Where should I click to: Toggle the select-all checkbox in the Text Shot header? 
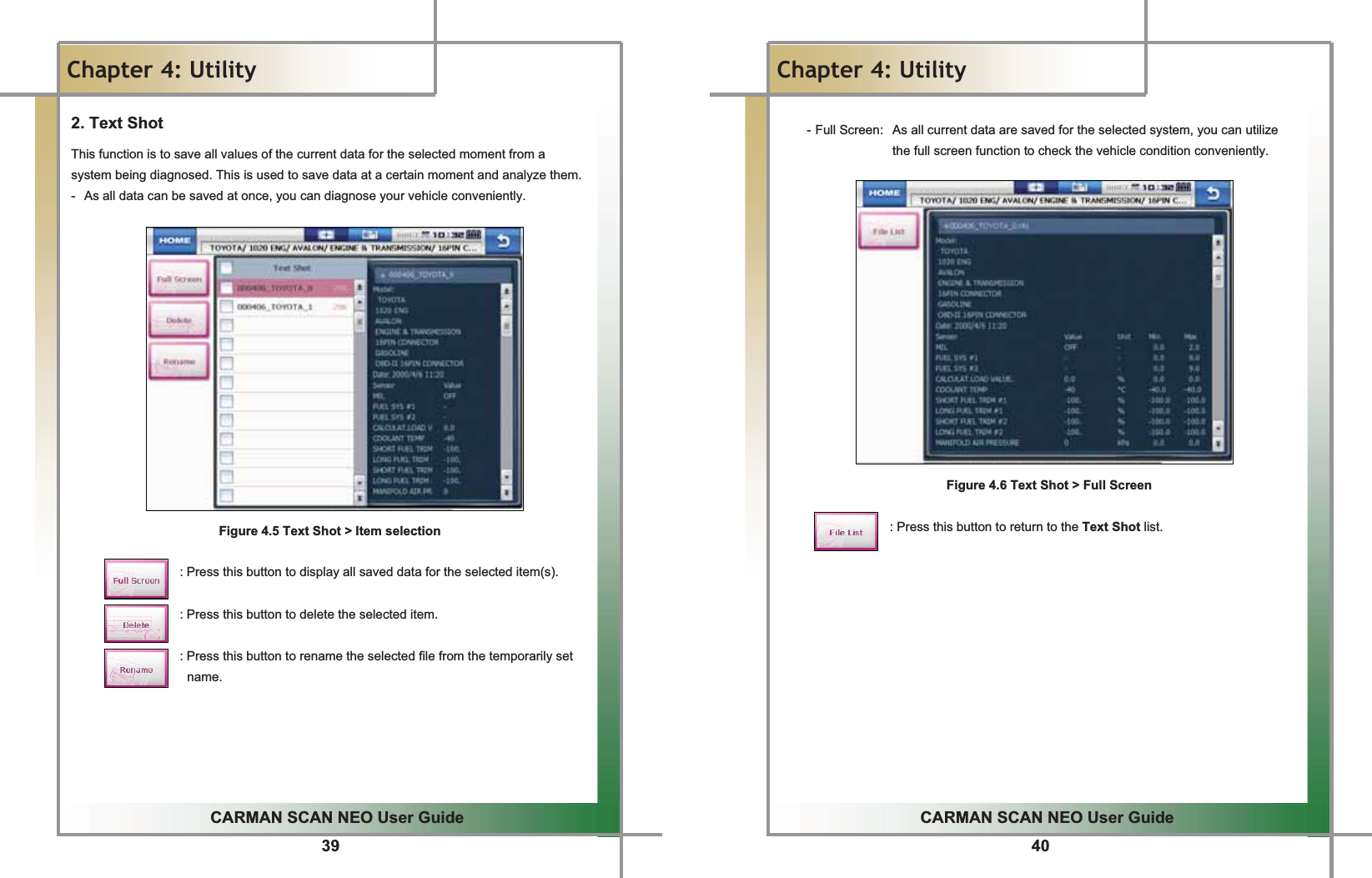pyautogui.click(x=226, y=267)
